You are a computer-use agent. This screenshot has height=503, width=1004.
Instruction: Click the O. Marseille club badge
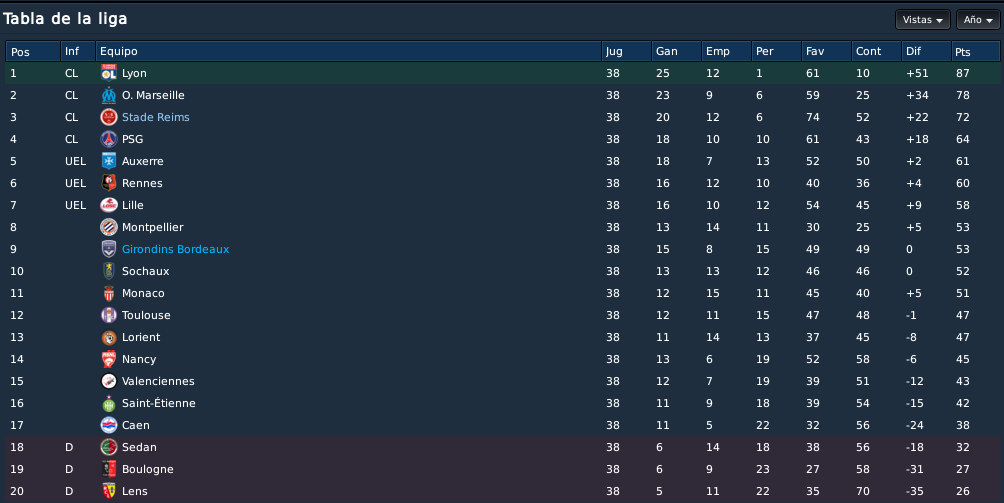click(109, 95)
